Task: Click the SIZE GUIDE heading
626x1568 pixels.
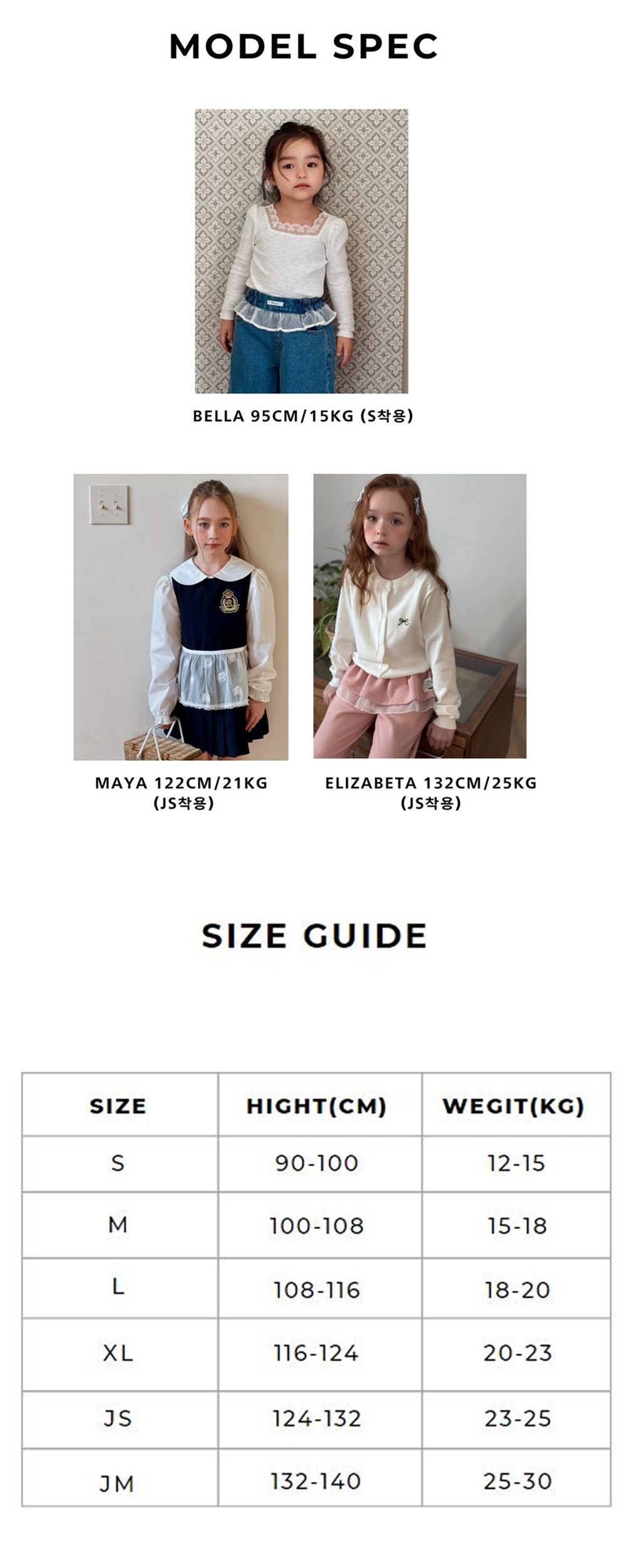Action: click(314, 935)
